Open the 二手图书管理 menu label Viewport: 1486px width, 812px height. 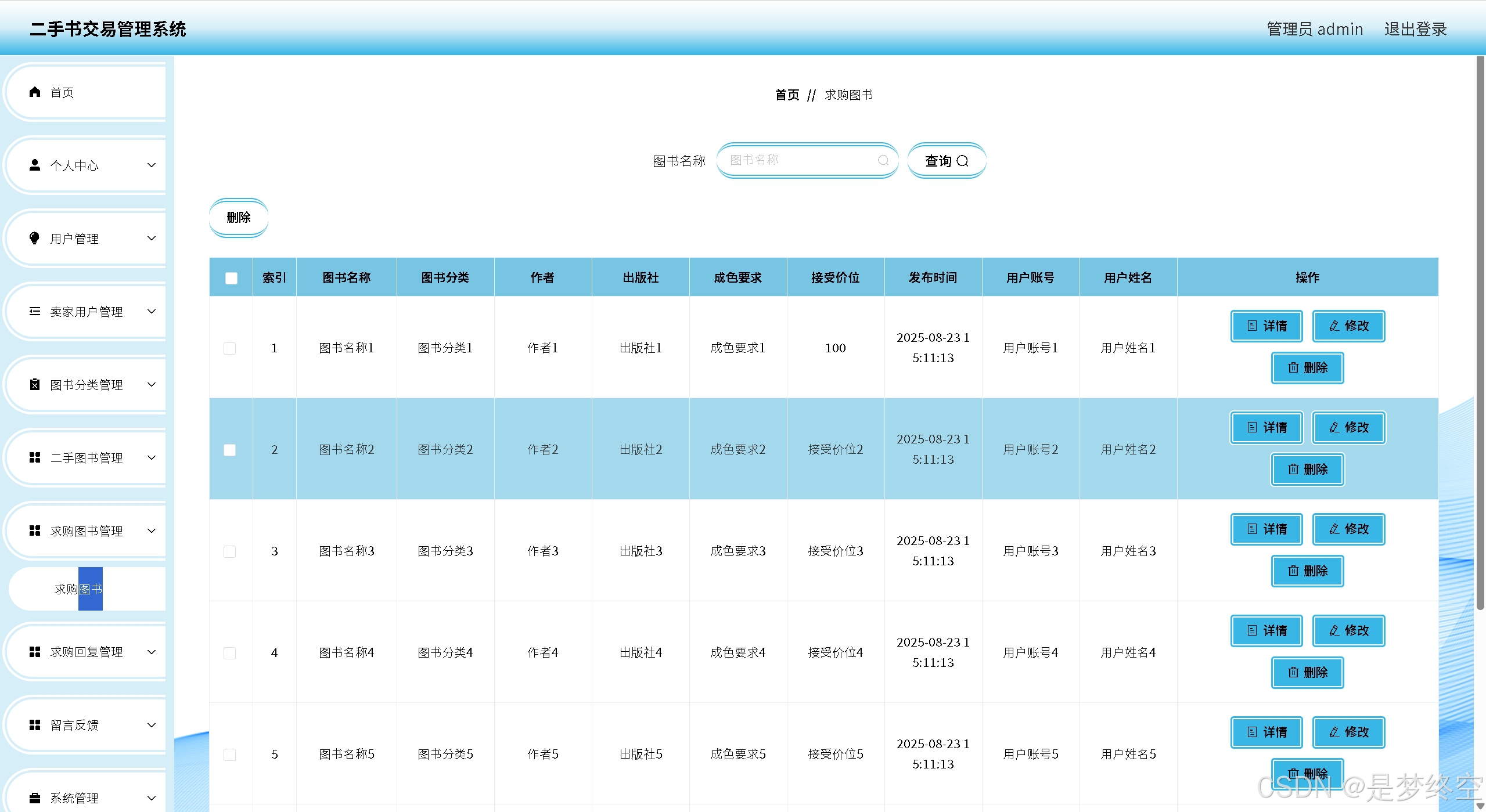(x=87, y=458)
